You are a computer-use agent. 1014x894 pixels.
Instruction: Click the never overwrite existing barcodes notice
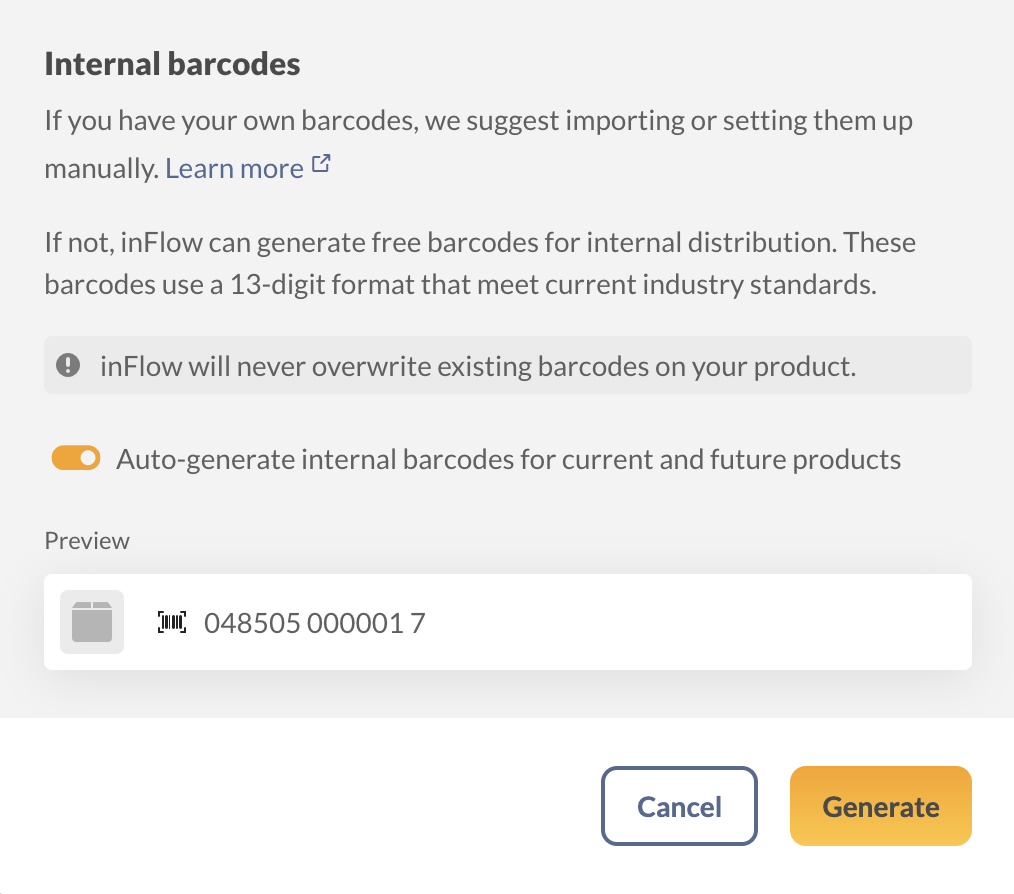click(x=477, y=366)
